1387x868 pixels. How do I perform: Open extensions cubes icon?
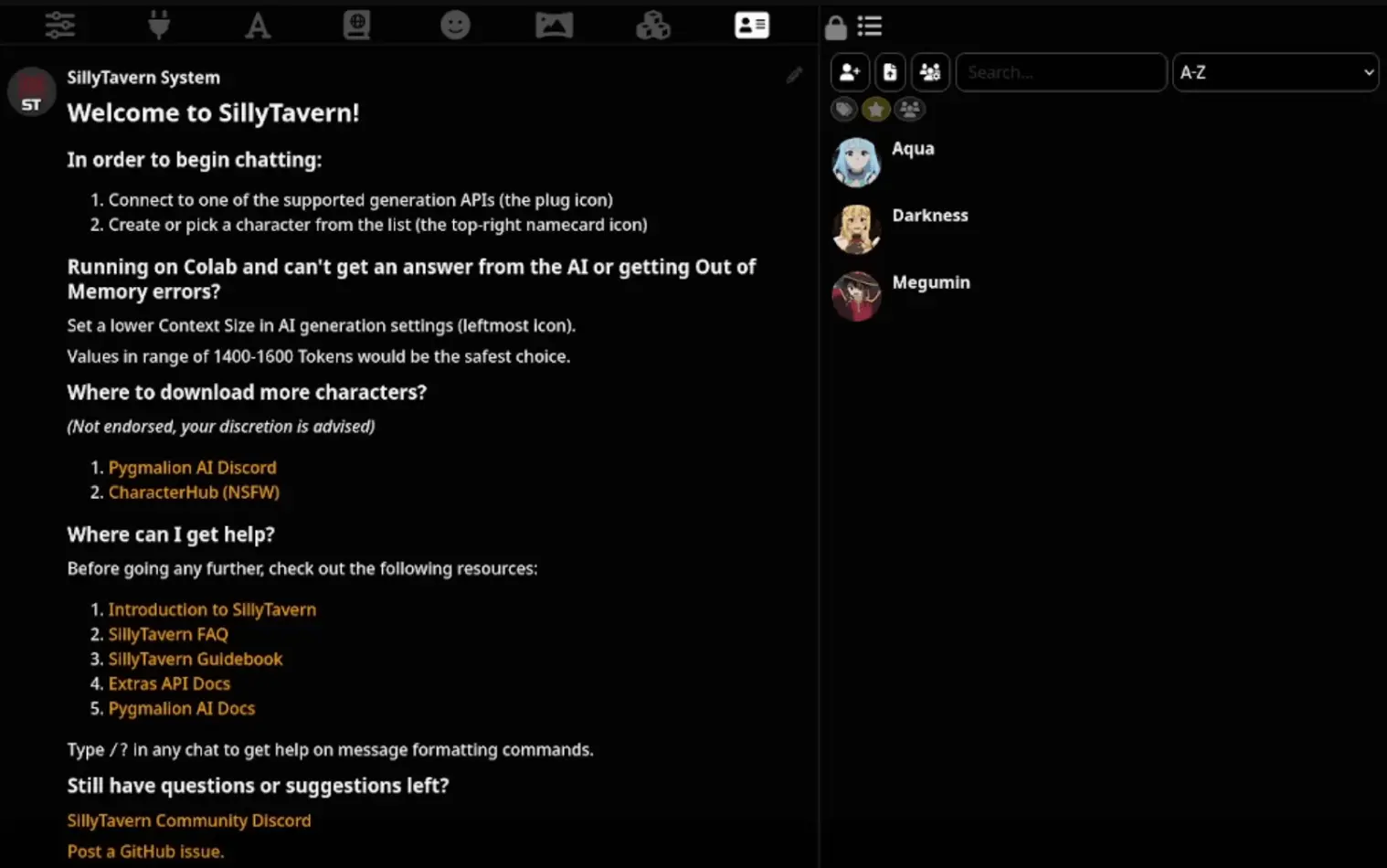click(652, 25)
